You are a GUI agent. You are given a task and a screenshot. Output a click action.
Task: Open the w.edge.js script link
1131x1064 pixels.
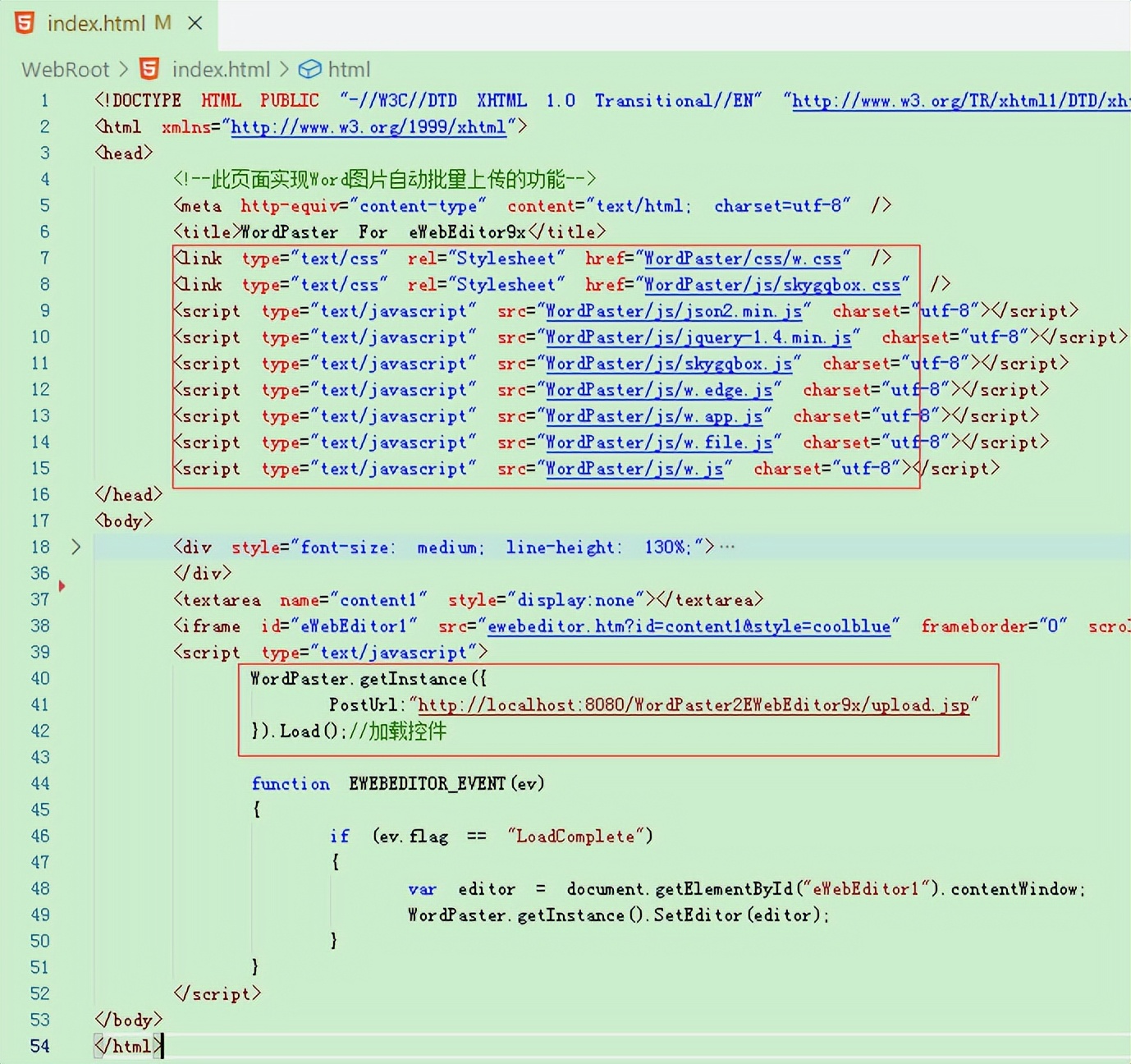coord(659,390)
